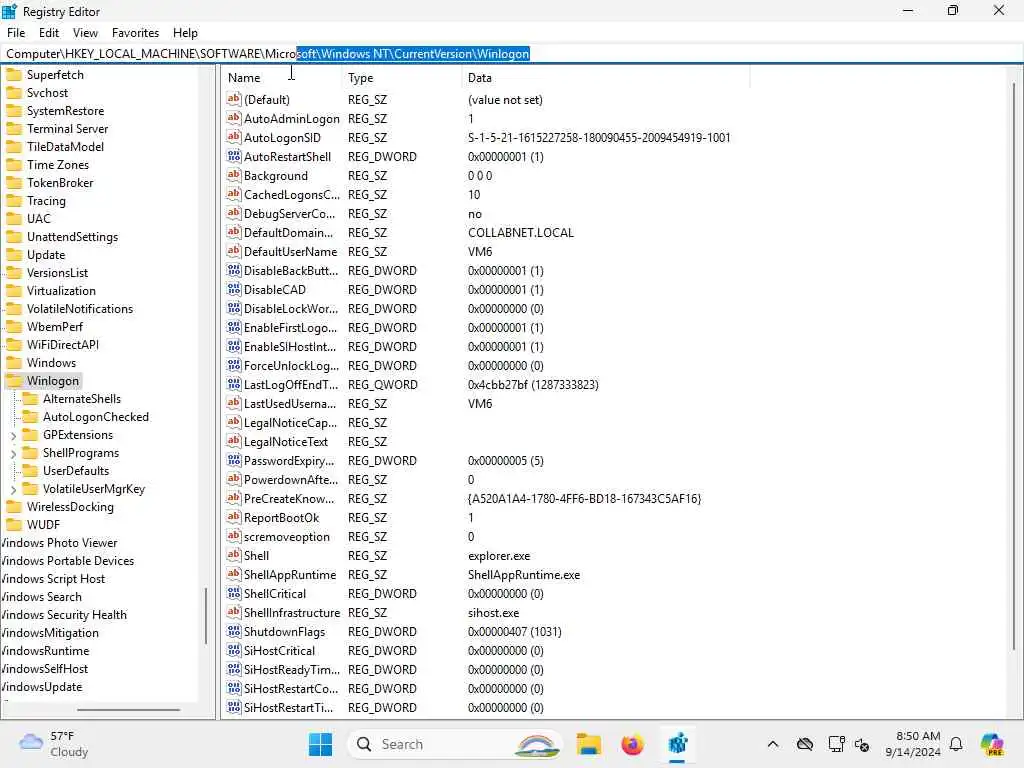Image resolution: width=1024 pixels, height=768 pixels.
Task: Select the WirelessDocking key
Action: coord(70,507)
